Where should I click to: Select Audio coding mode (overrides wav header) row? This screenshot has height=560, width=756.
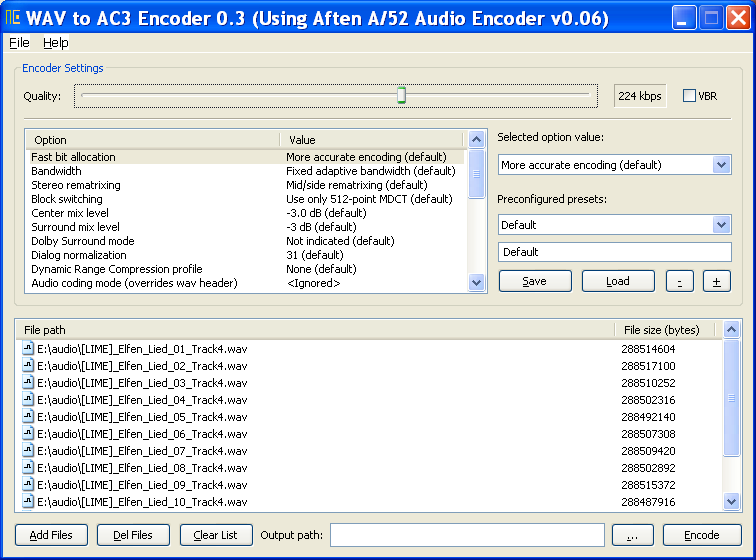coord(245,283)
